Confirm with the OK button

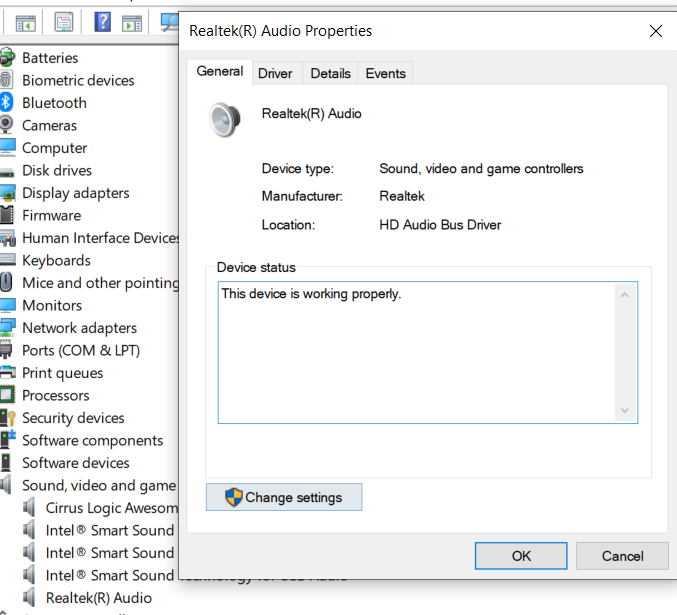click(521, 556)
